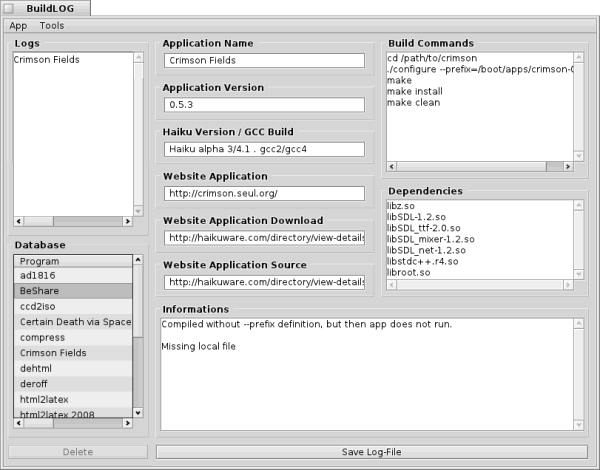Click into the Application Version field
The height and width of the screenshot is (470, 600).
point(264,104)
